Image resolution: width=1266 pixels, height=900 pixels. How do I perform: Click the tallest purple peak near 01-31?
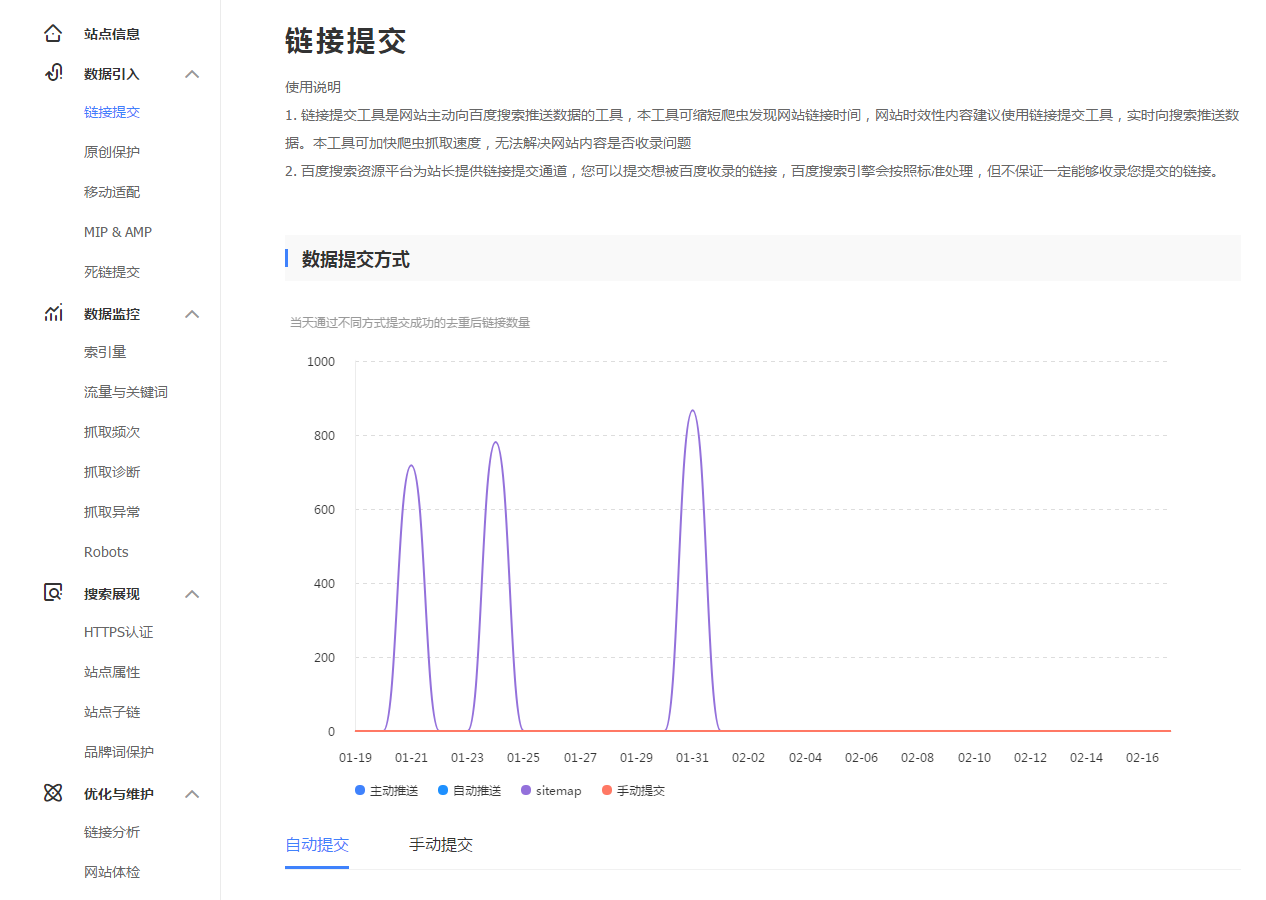coord(693,410)
